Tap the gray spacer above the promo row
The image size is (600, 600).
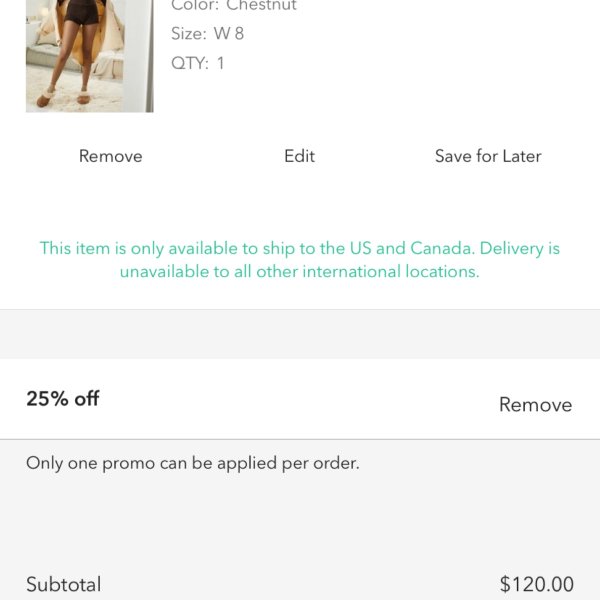click(x=300, y=334)
